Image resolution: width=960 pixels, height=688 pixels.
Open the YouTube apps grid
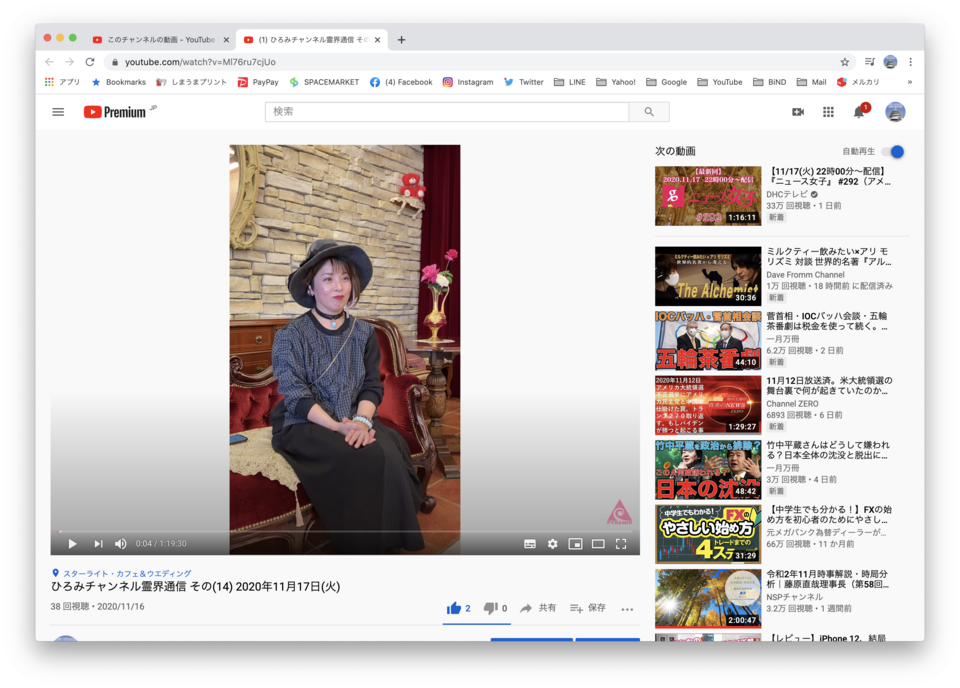[828, 112]
